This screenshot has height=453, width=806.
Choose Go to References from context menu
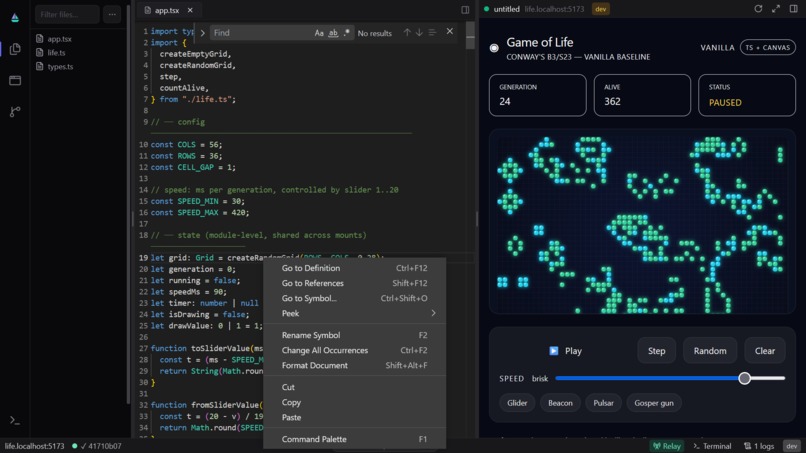click(354, 283)
